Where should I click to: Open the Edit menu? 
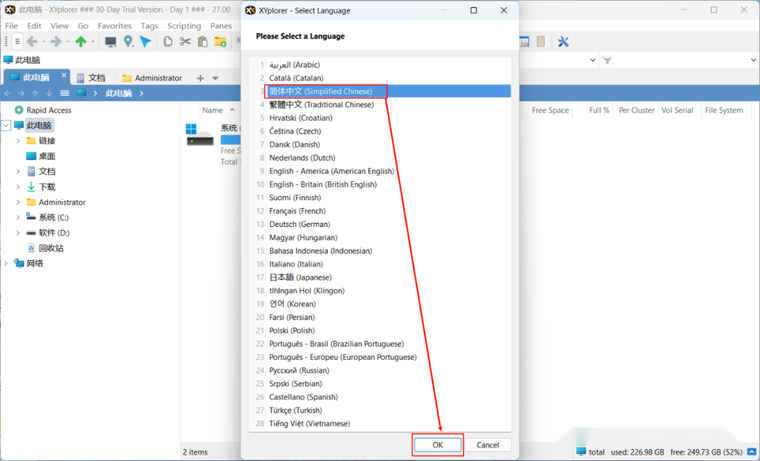(34, 26)
